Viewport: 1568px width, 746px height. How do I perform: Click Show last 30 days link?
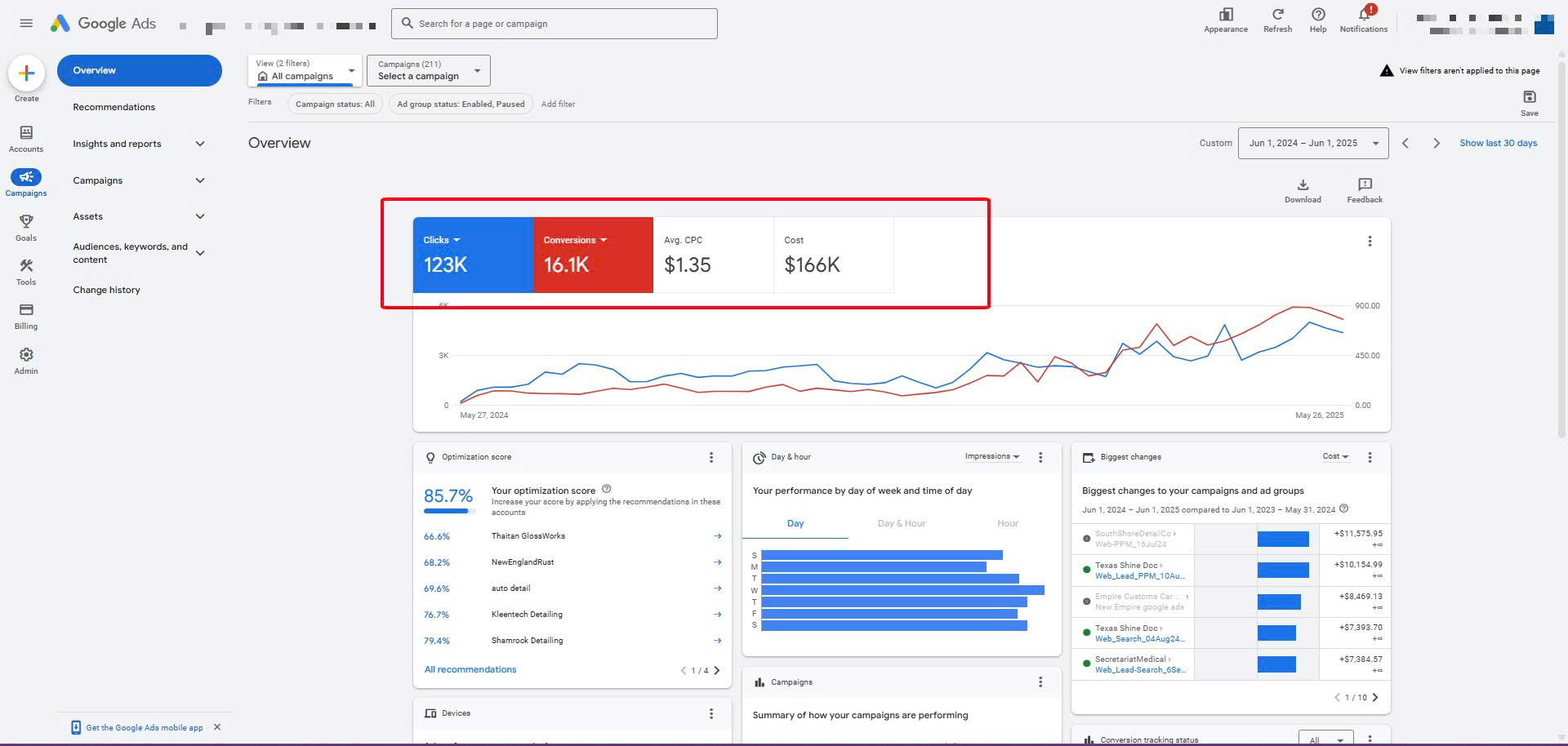point(1498,143)
